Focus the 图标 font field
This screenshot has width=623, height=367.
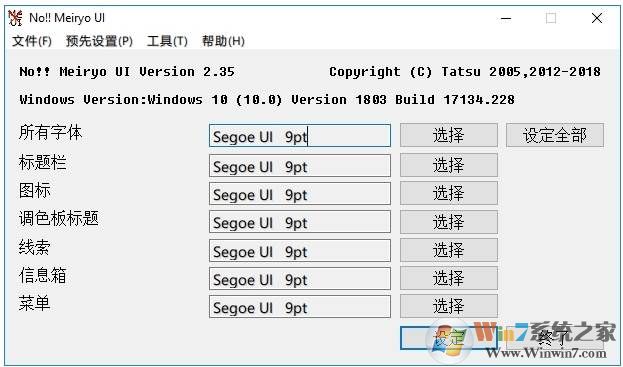[300, 194]
